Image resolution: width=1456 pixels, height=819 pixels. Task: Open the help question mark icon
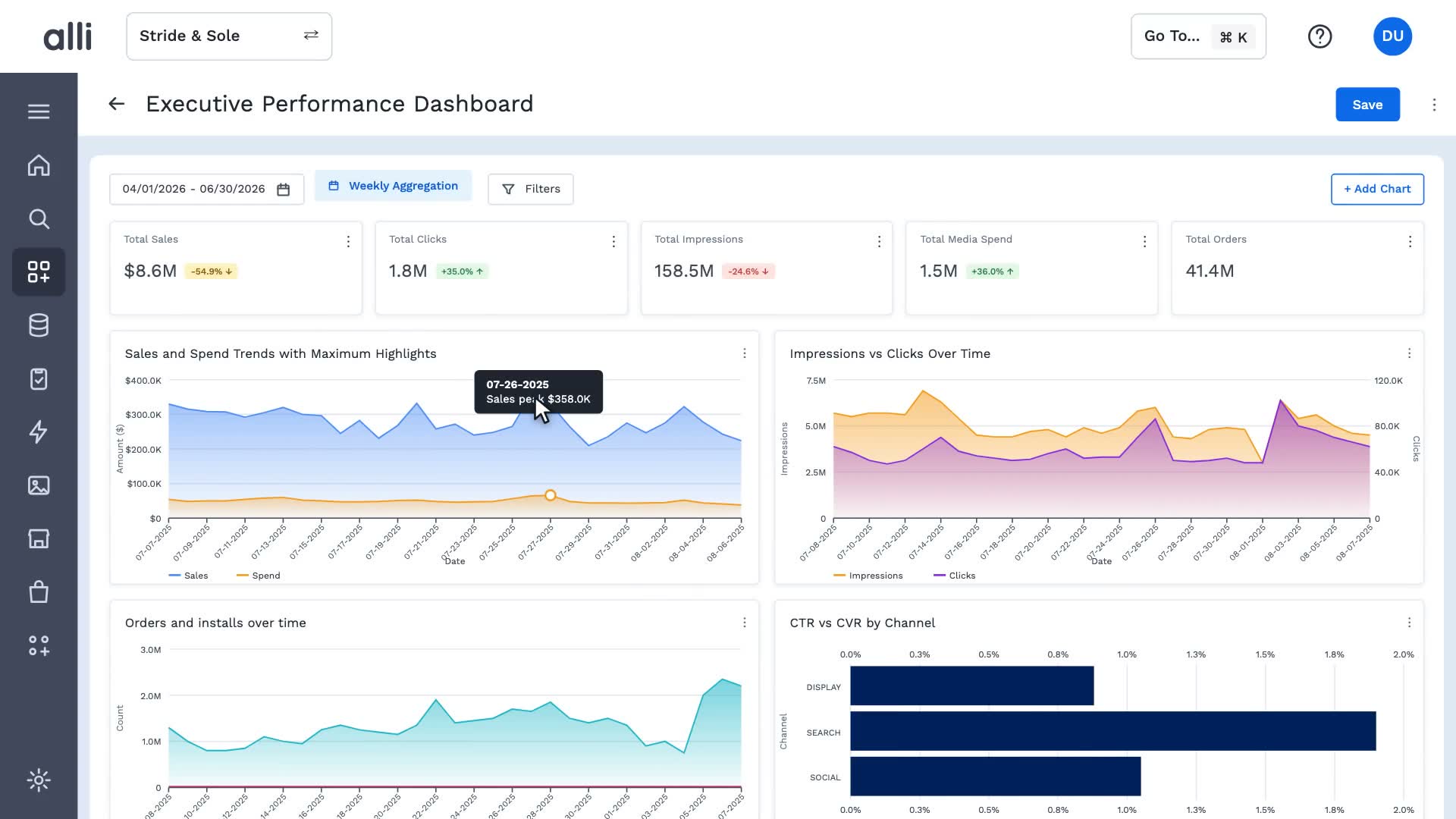tap(1319, 36)
